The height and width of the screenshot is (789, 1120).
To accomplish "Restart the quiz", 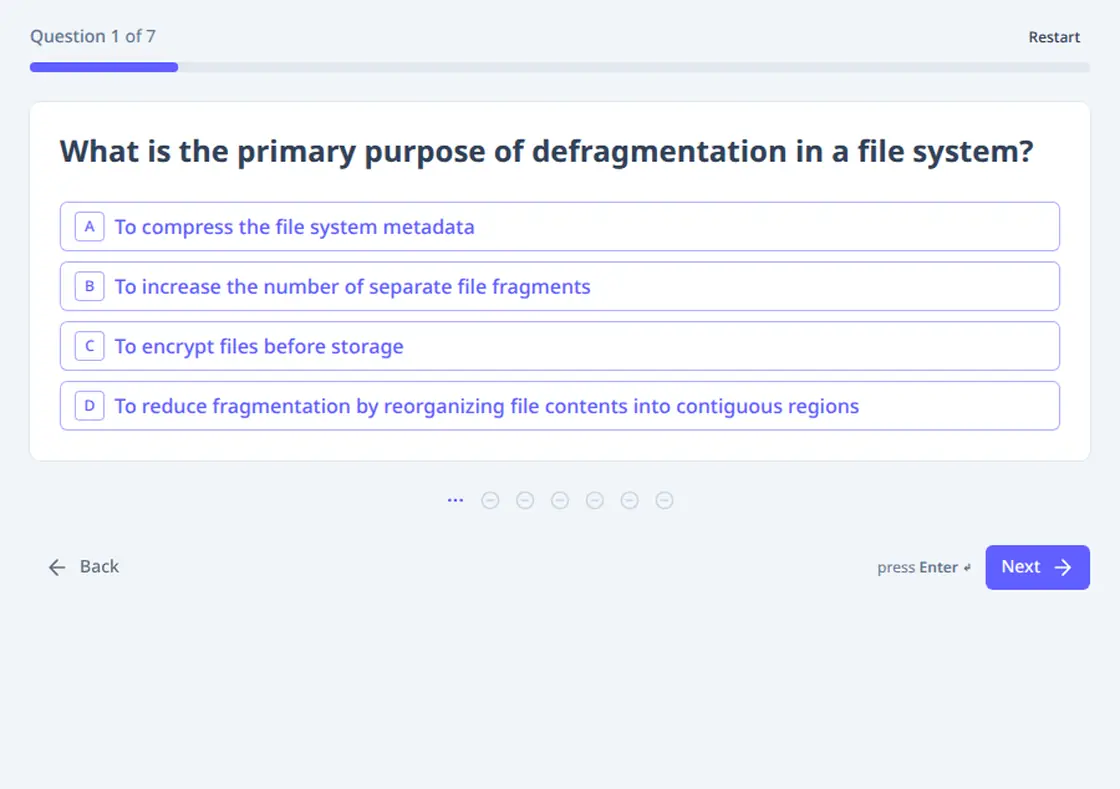I will coord(1054,37).
